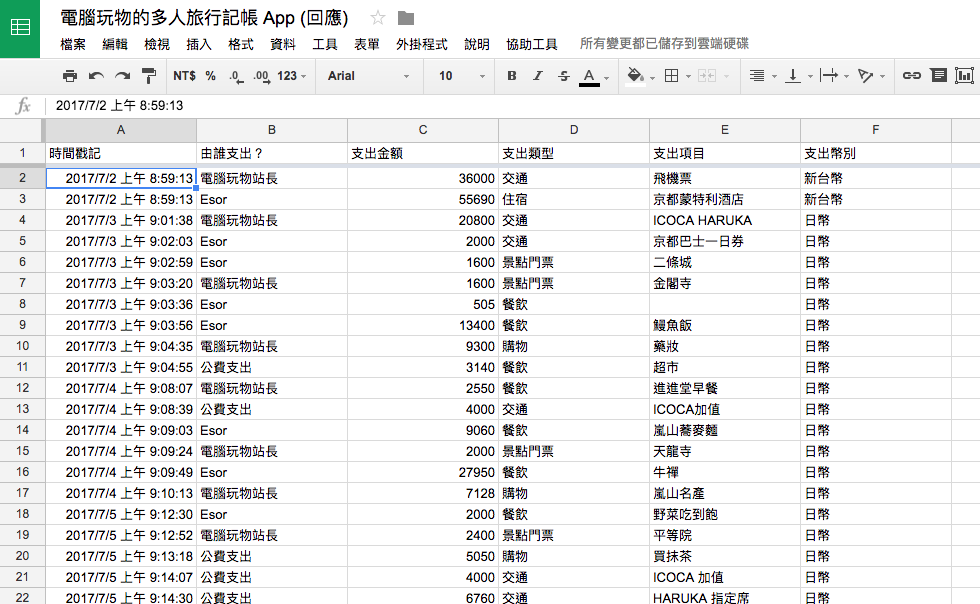The width and height of the screenshot is (980, 604).
Task: Select the 支出幣別 header cell
Action: click(876, 153)
